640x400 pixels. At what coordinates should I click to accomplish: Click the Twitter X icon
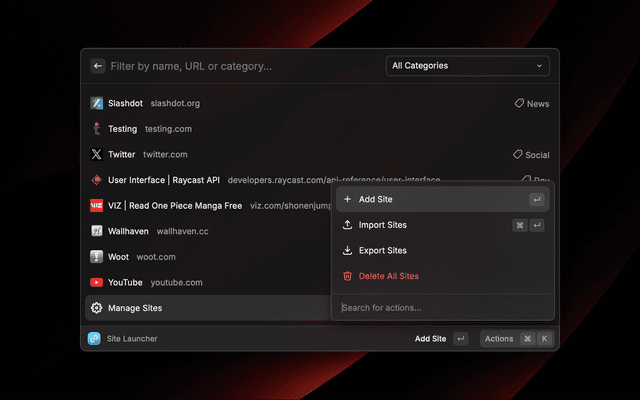(x=97, y=155)
